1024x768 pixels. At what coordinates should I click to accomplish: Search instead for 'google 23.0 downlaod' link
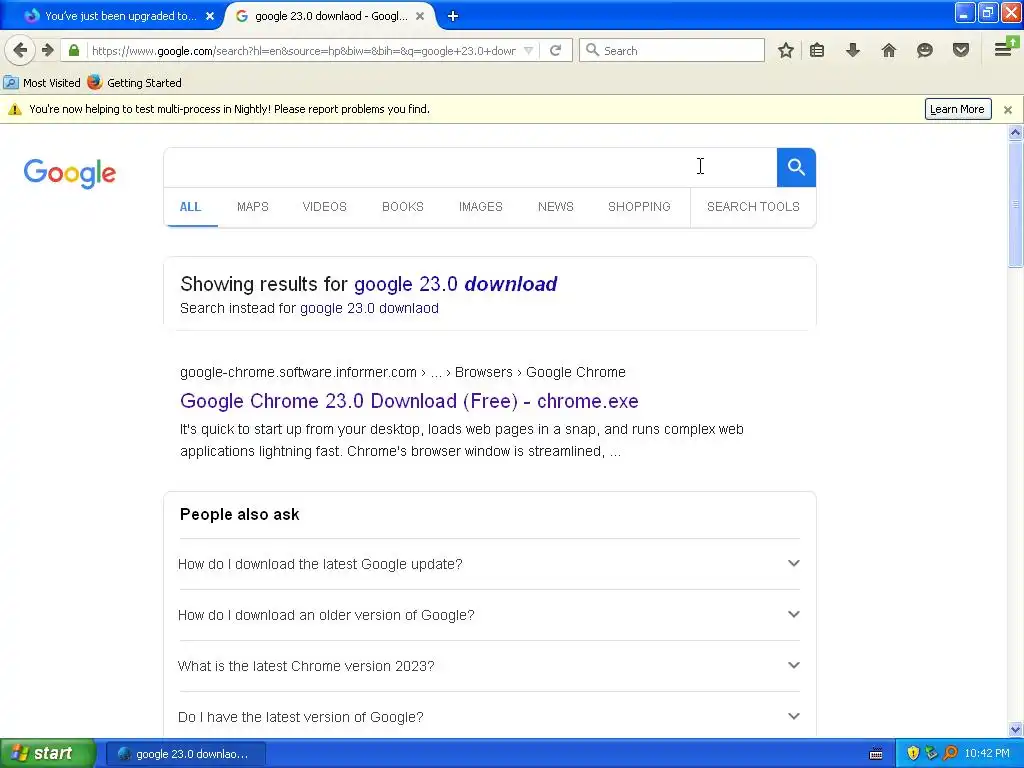click(369, 308)
